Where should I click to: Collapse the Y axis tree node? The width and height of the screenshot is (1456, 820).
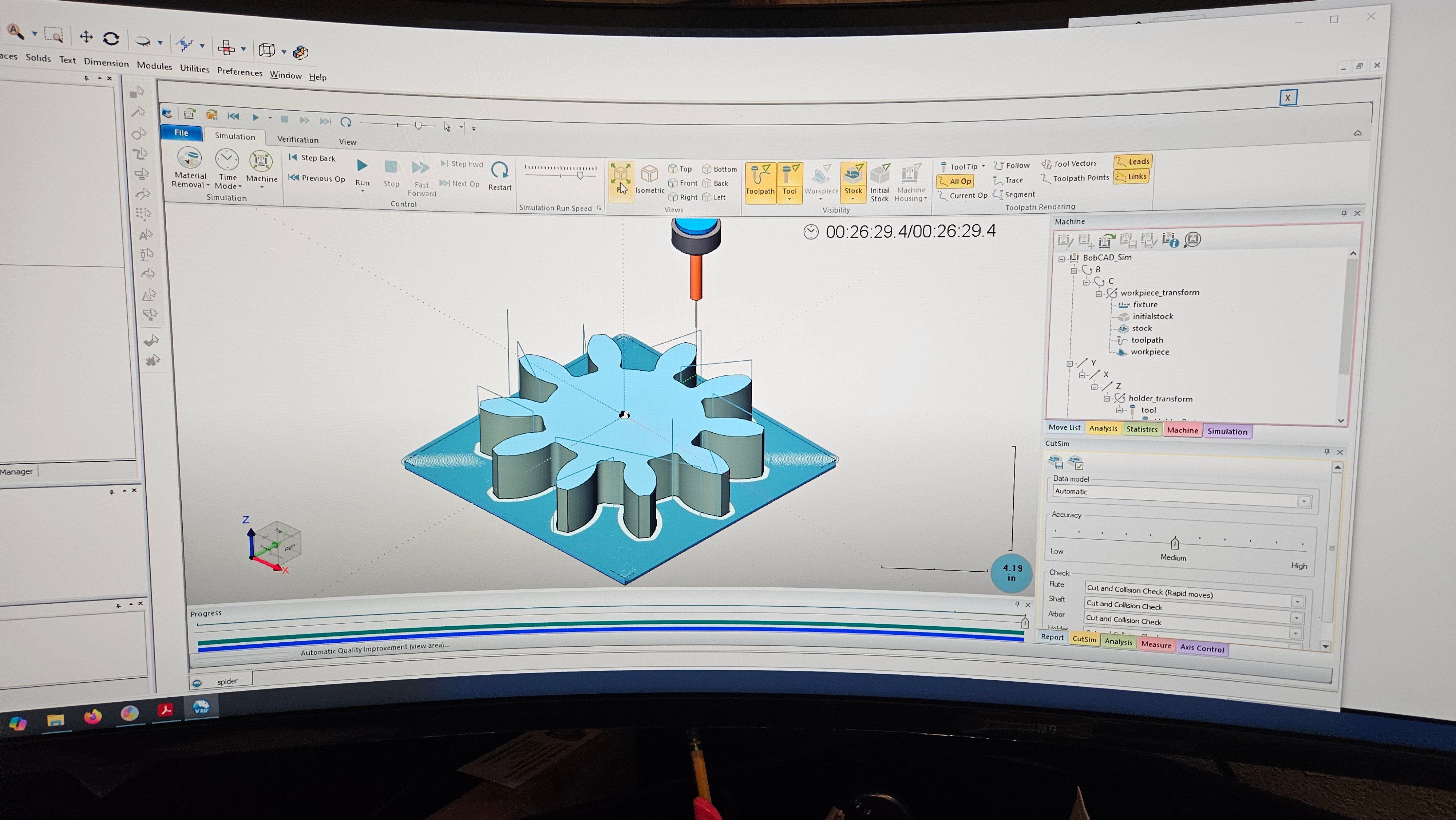[1070, 364]
